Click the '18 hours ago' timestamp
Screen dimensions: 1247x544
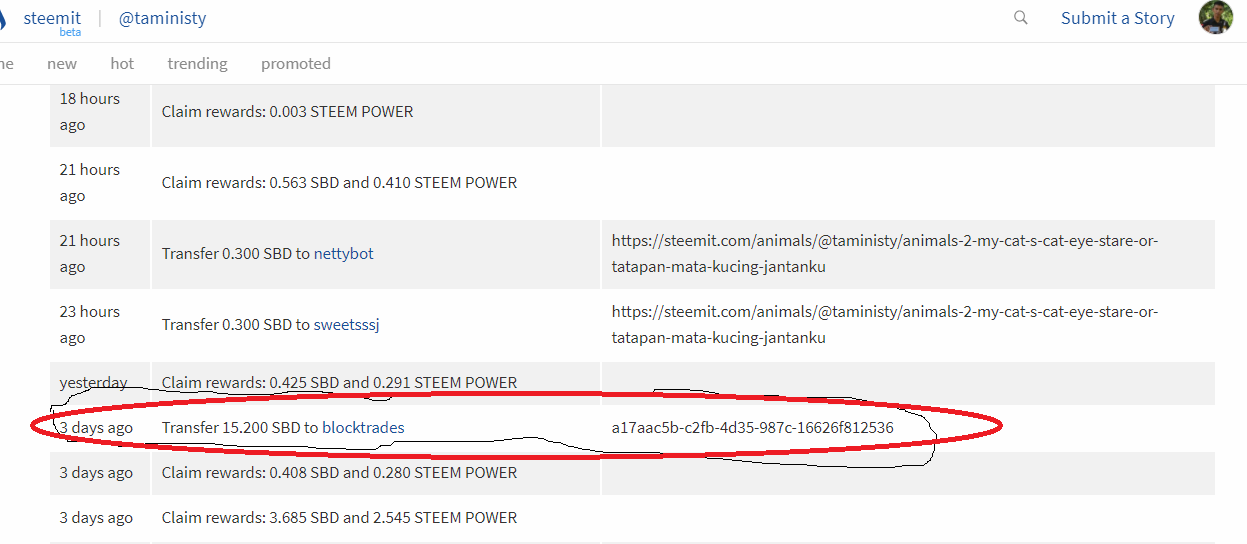(x=89, y=112)
